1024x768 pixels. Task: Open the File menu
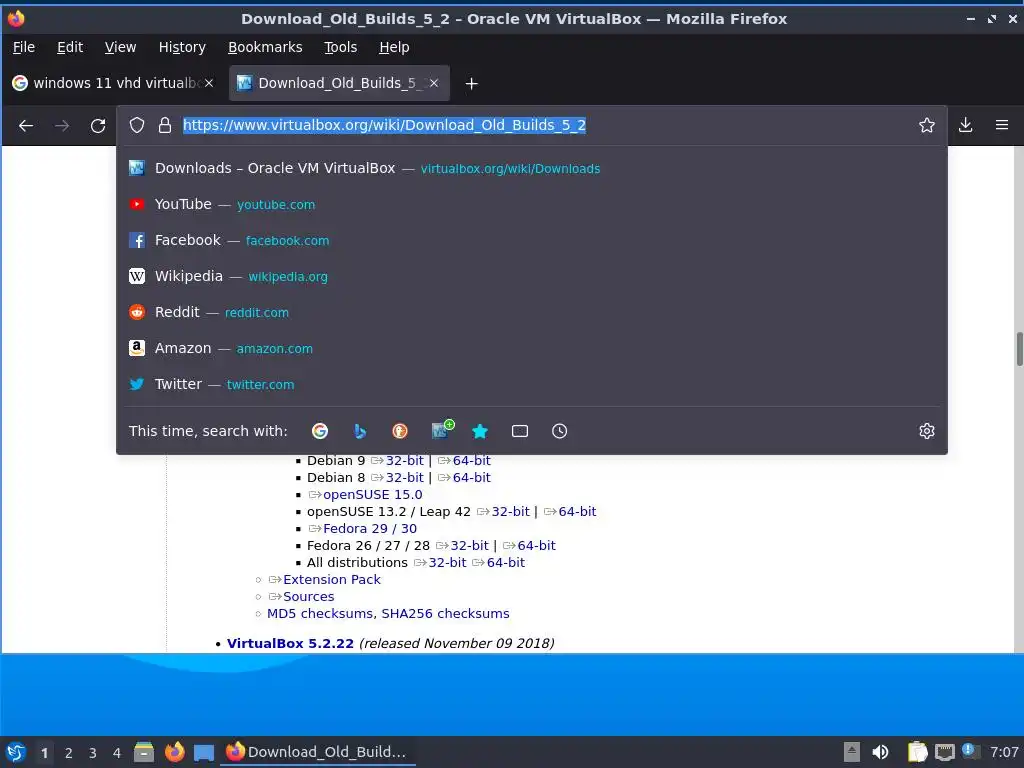click(24, 47)
